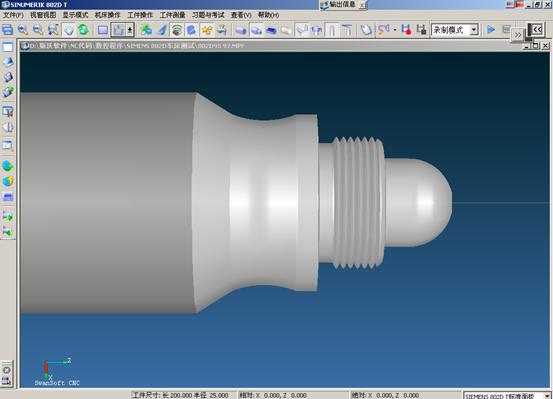Toggle the pressed view mode toolbar button
553x399 pixels.
[x=118, y=30]
